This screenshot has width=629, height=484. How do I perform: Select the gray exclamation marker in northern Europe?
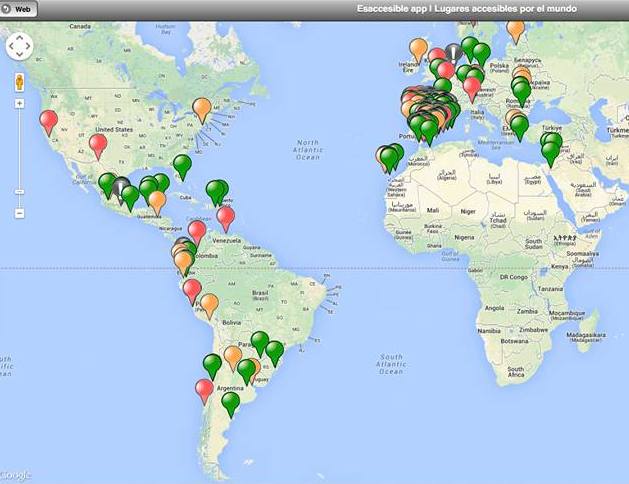pos(453,53)
